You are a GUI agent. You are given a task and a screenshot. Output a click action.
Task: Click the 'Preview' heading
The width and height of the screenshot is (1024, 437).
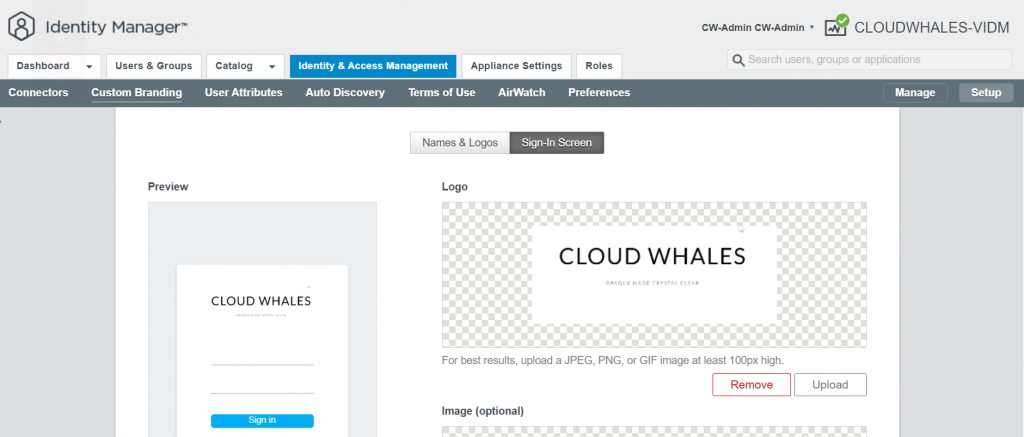click(168, 187)
